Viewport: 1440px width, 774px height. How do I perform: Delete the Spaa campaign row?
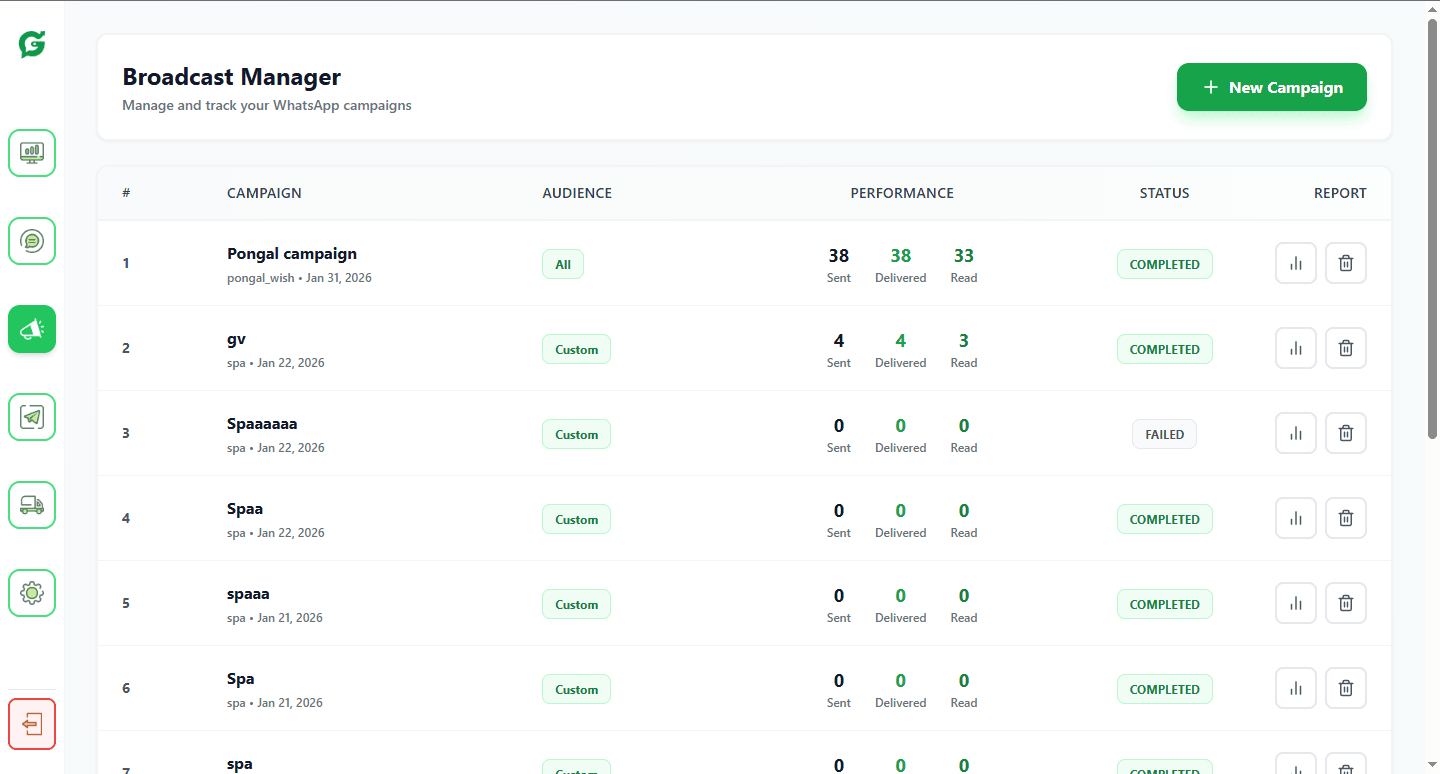click(x=1345, y=518)
